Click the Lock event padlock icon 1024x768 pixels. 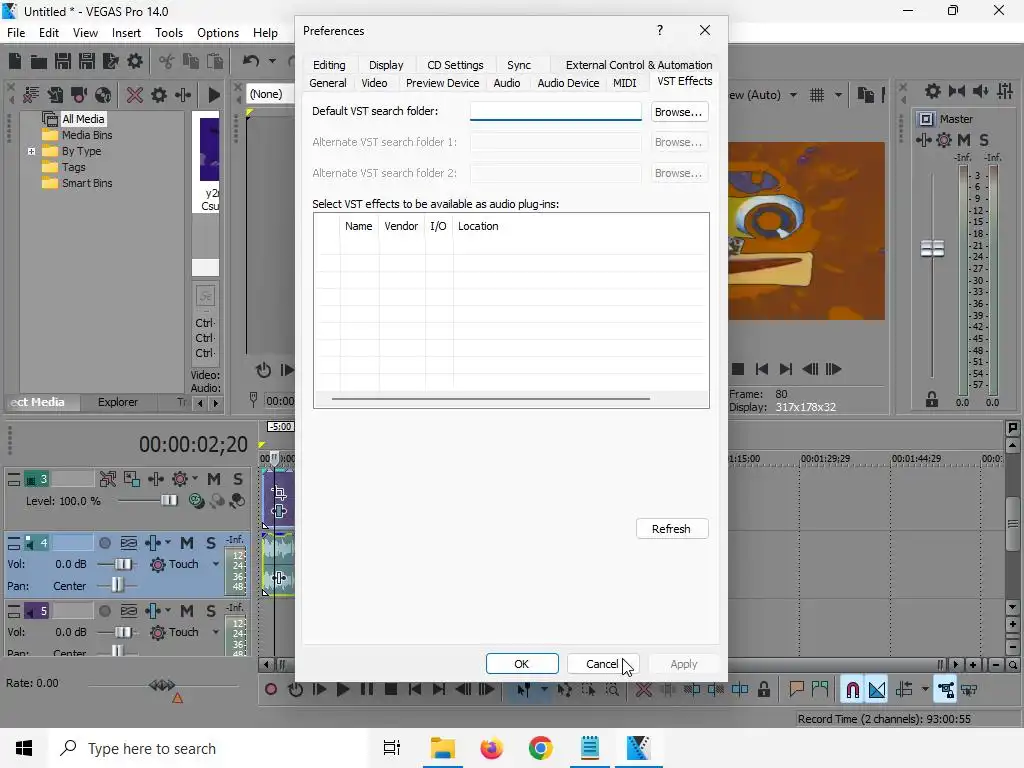click(x=763, y=689)
